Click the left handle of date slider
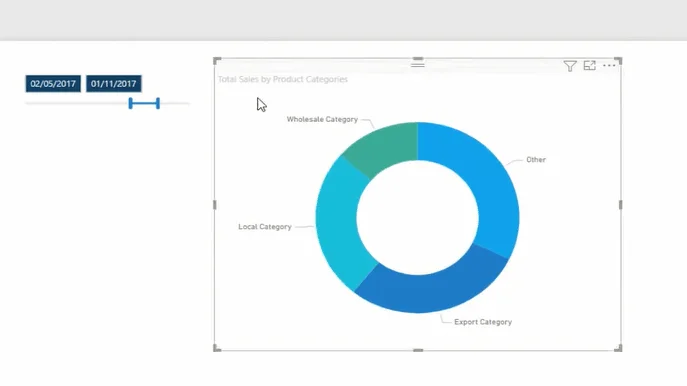The image size is (687, 386). pos(130,103)
